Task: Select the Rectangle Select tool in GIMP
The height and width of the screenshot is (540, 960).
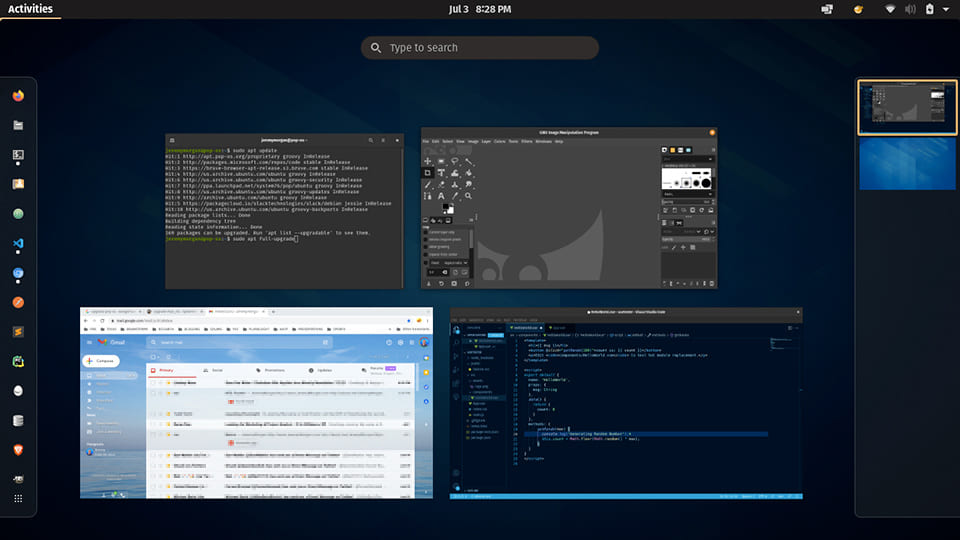Action: coord(441,161)
